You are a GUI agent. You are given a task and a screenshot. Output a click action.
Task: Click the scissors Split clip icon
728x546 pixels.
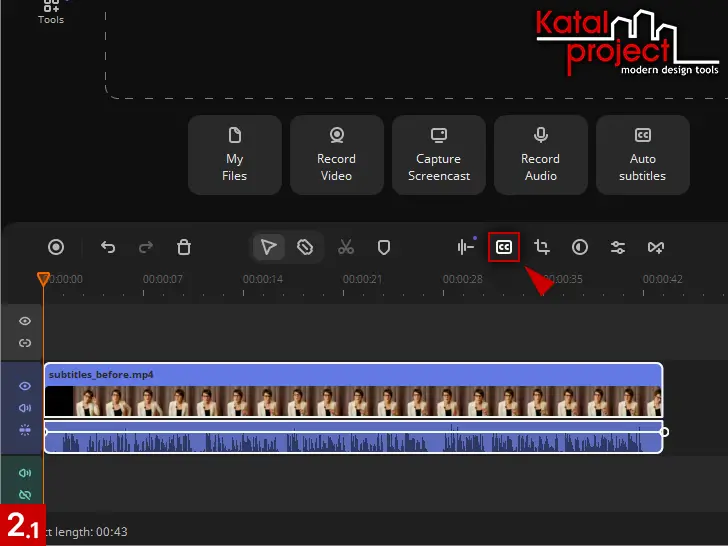pyautogui.click(x=346, y=247)
